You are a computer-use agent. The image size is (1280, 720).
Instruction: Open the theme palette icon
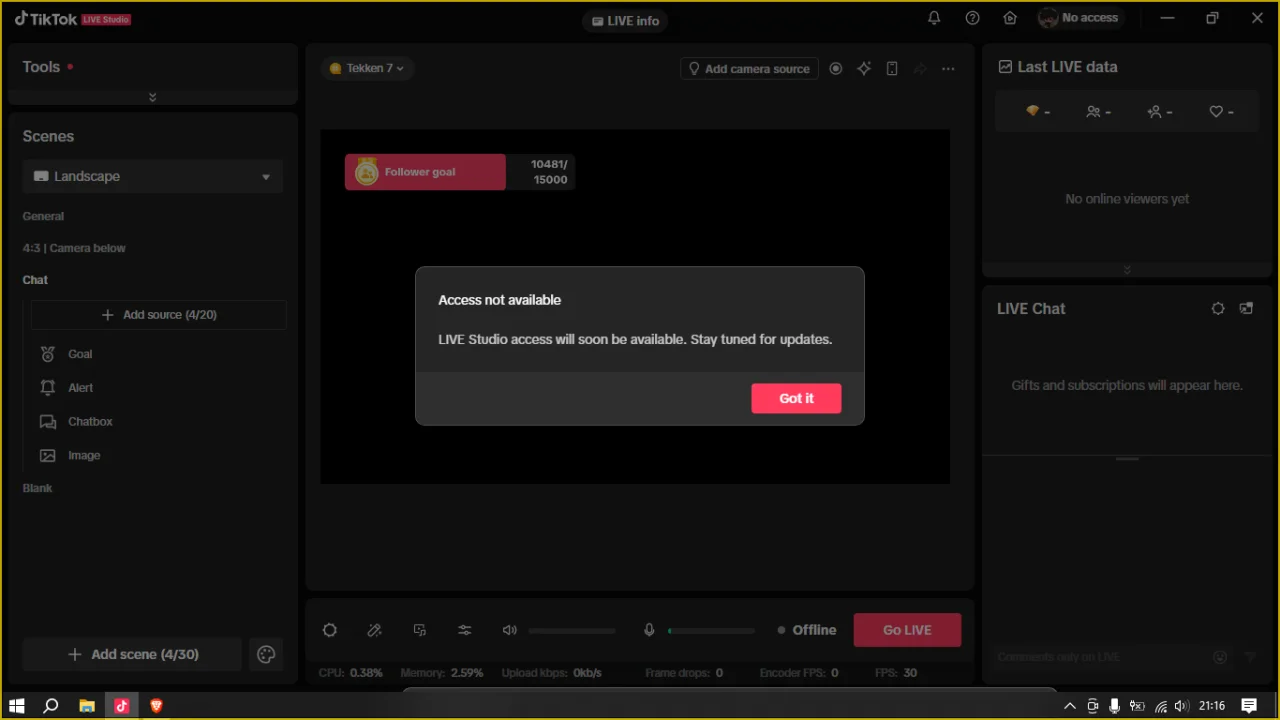266,654
